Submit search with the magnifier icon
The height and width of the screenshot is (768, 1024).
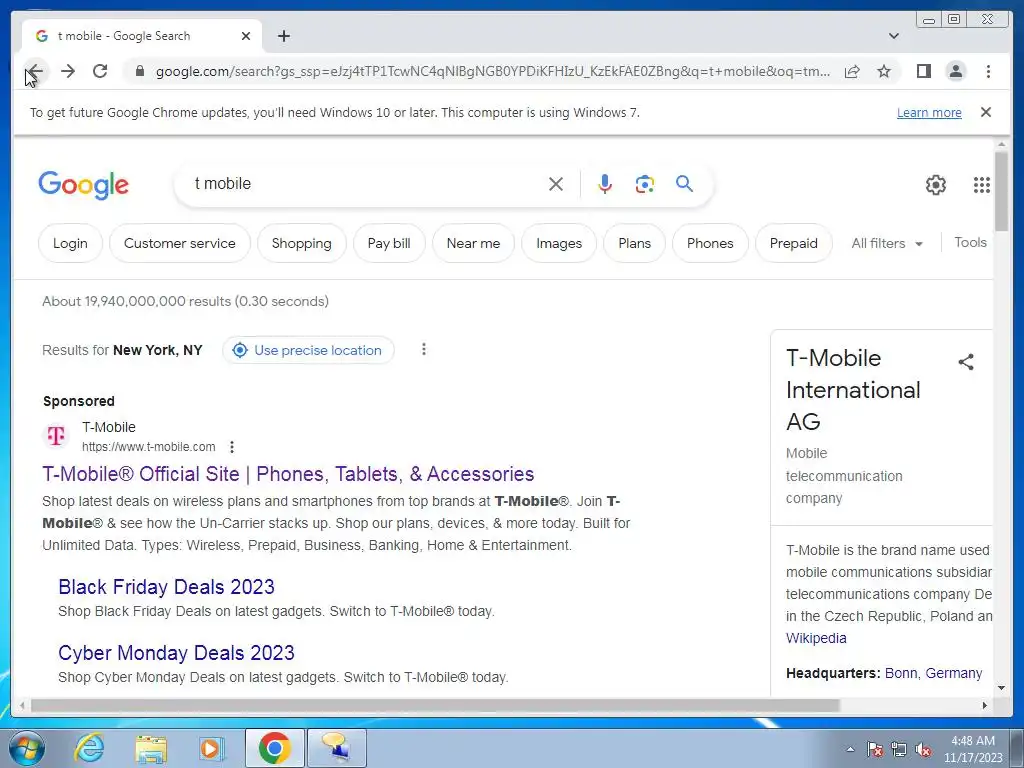(684, 184)
